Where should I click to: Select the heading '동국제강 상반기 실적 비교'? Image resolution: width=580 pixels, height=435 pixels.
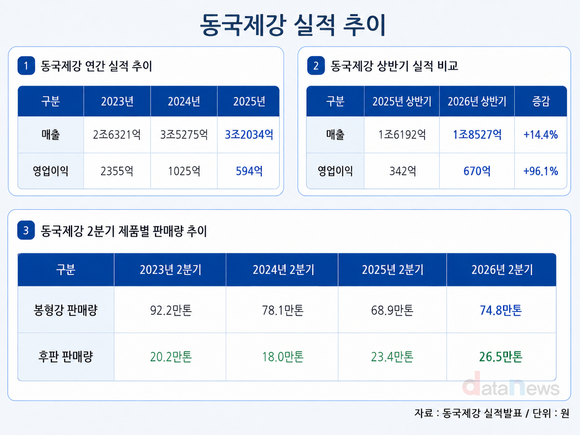[394, 66]
